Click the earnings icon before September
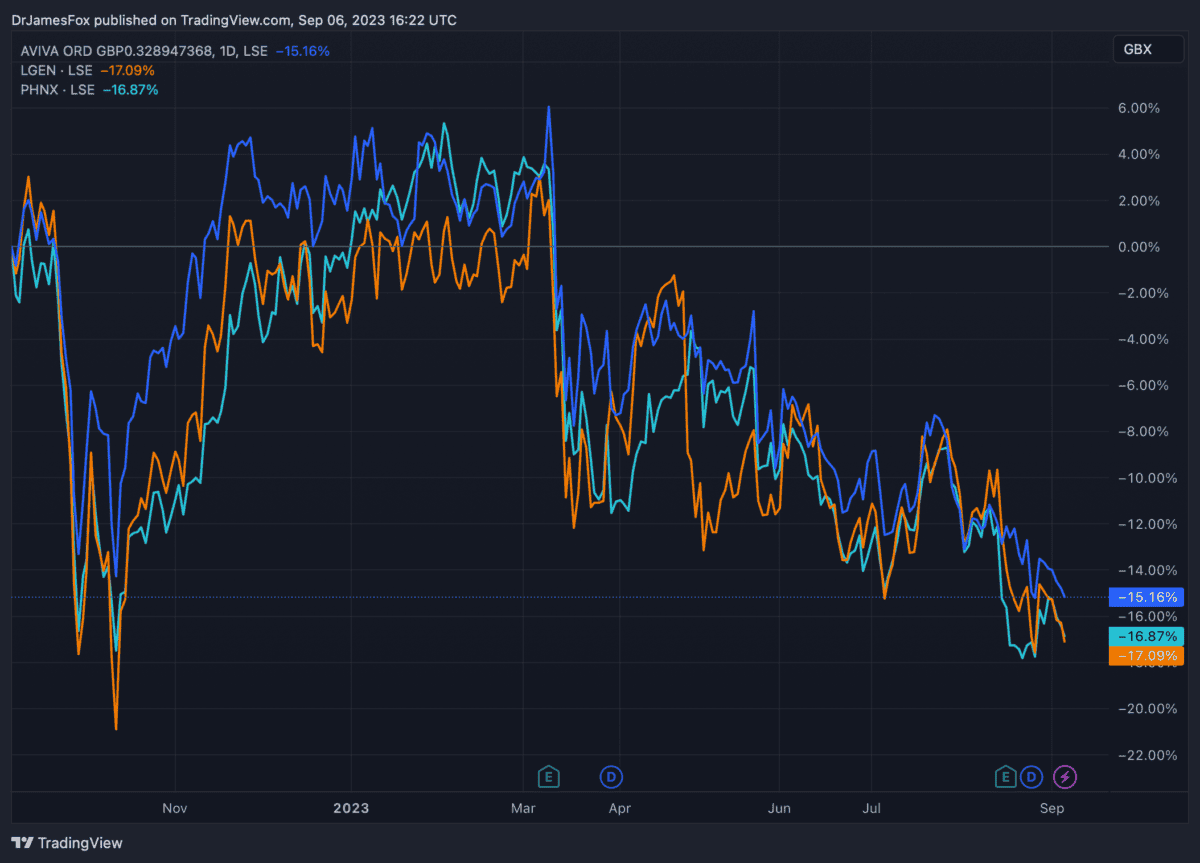 [1004, 776]
